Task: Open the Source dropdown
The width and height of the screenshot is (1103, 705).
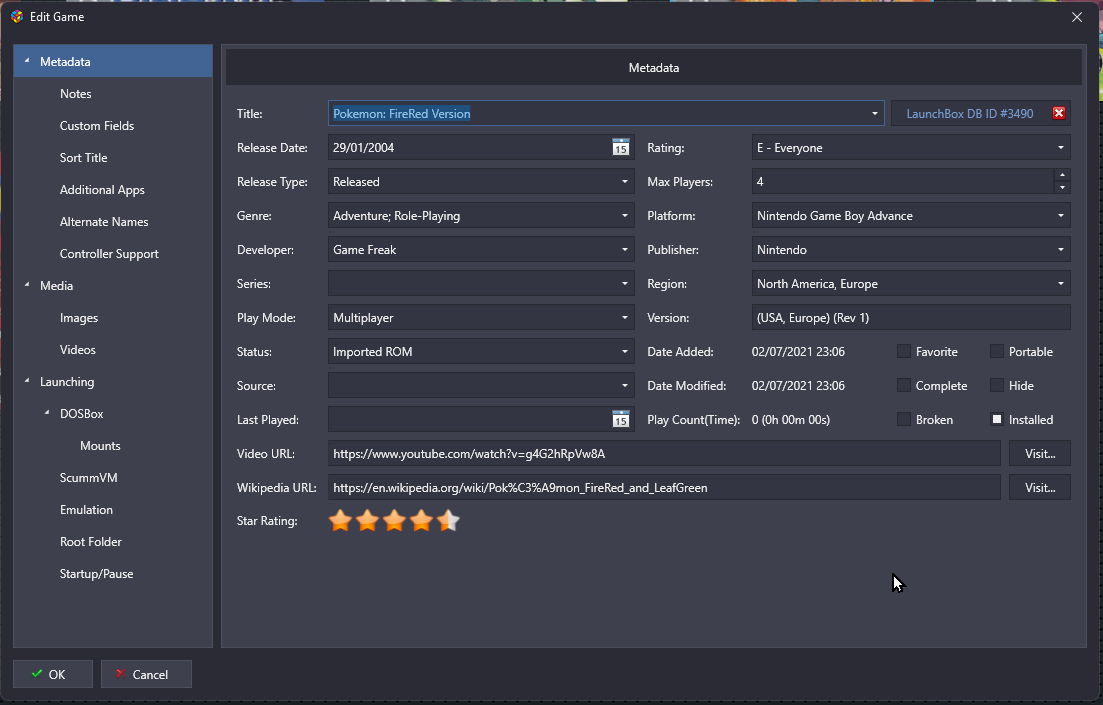Action: pos(625,386)
